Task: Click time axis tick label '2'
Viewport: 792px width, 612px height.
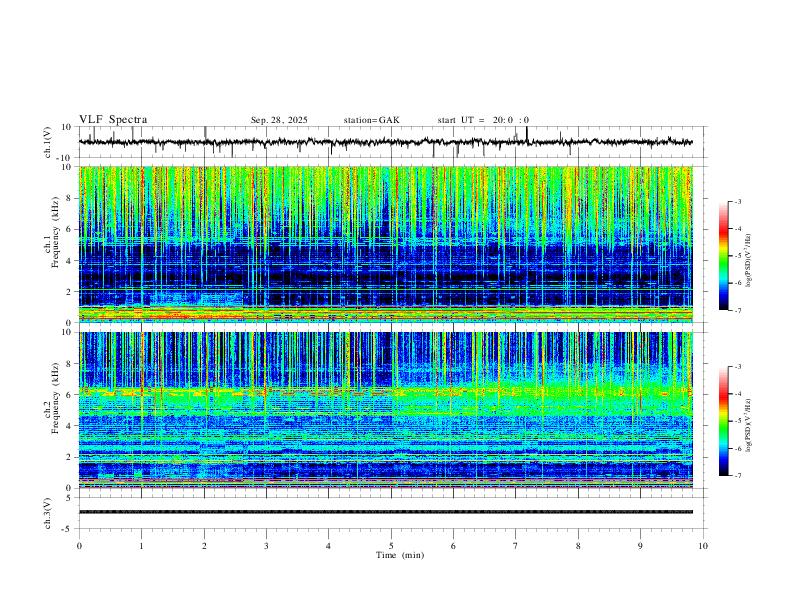Action: (x=204, y=546)
